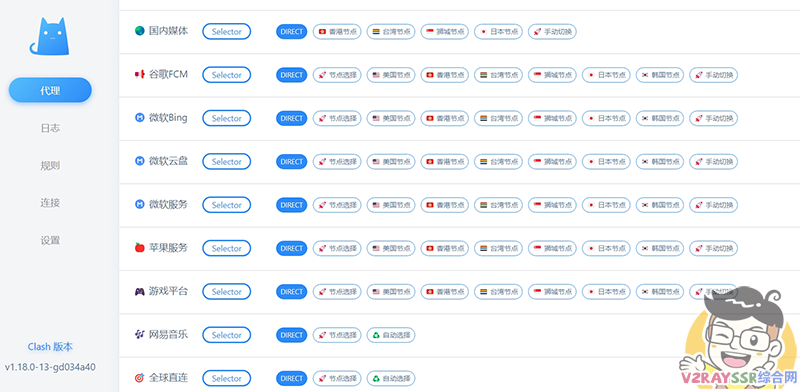Select 美国节点 for 苹果服务

pyautogui.click(x=391, y=249)
